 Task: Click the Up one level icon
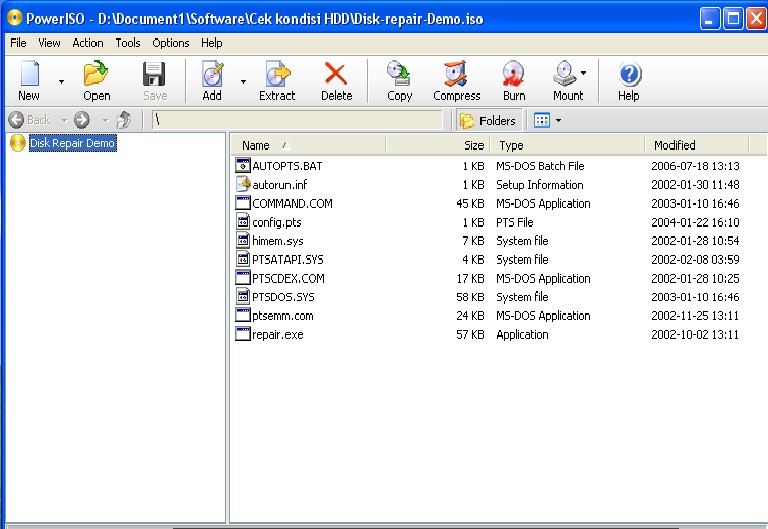coord(124,120)
